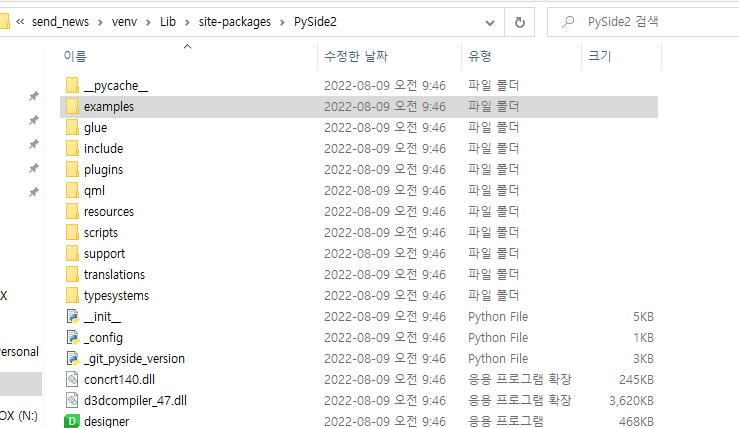
Task: Select the examples folder icon
Action: coord(72,107)
